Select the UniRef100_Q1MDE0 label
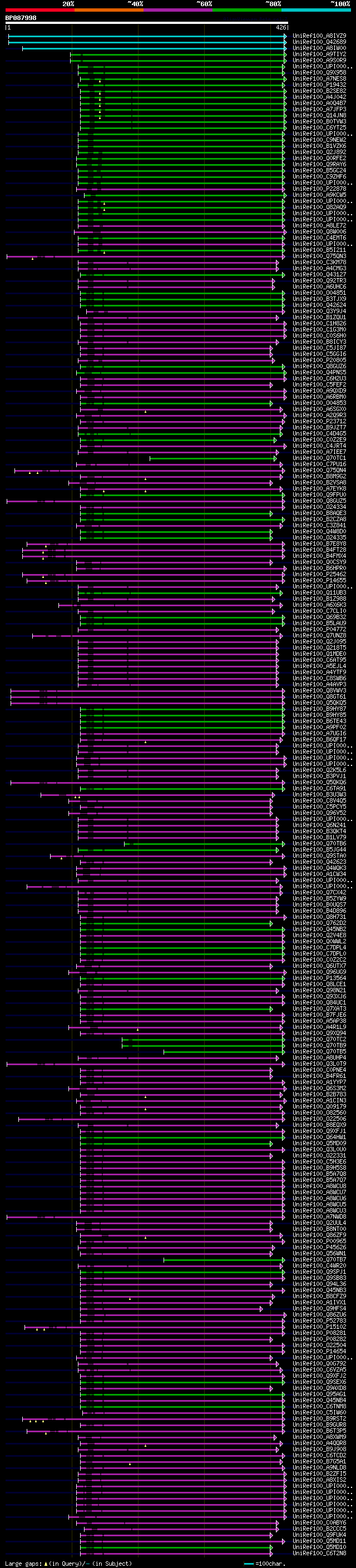 pos(319,654)
